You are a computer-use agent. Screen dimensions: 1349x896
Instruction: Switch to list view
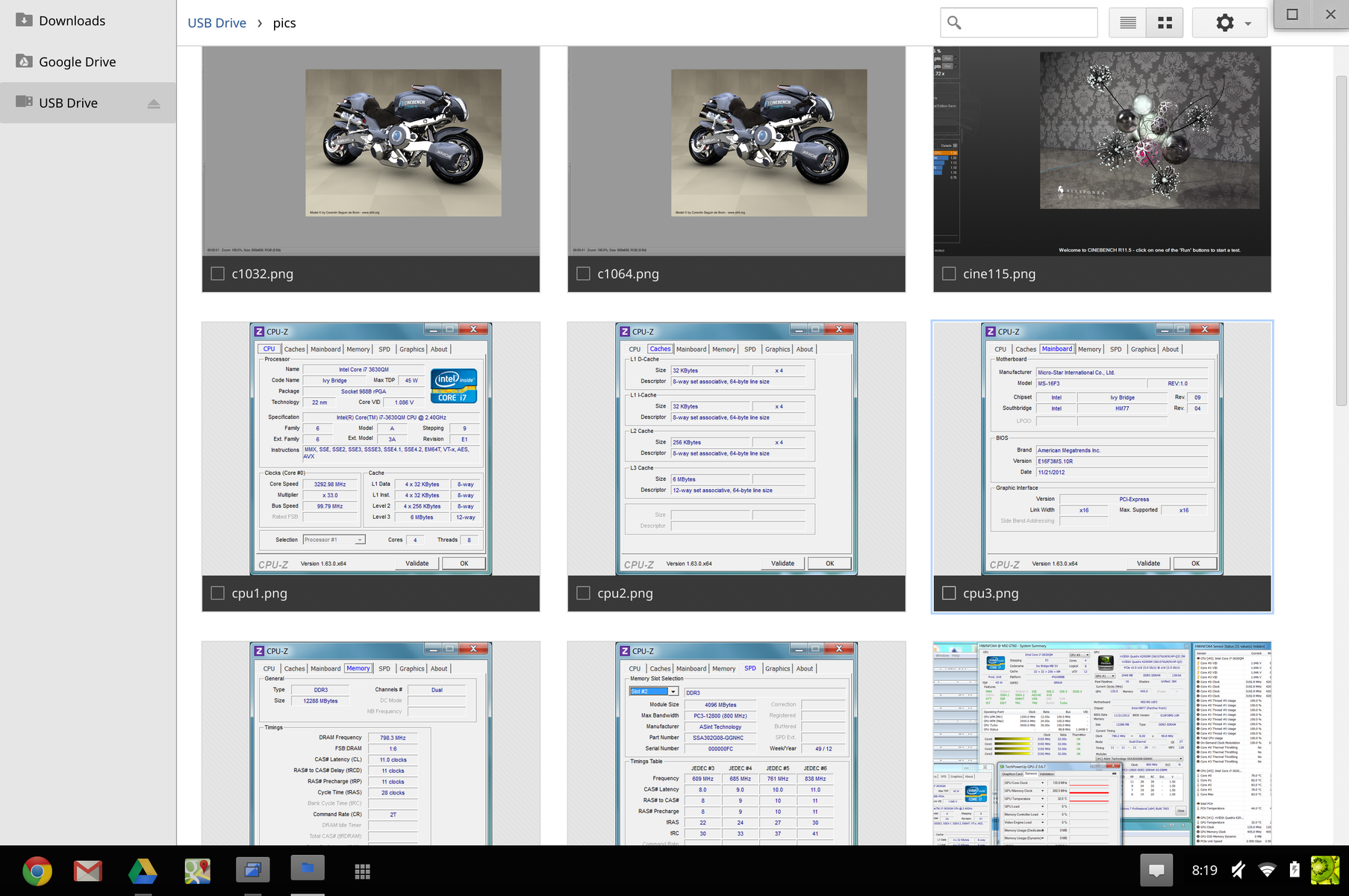[1127, 22]
